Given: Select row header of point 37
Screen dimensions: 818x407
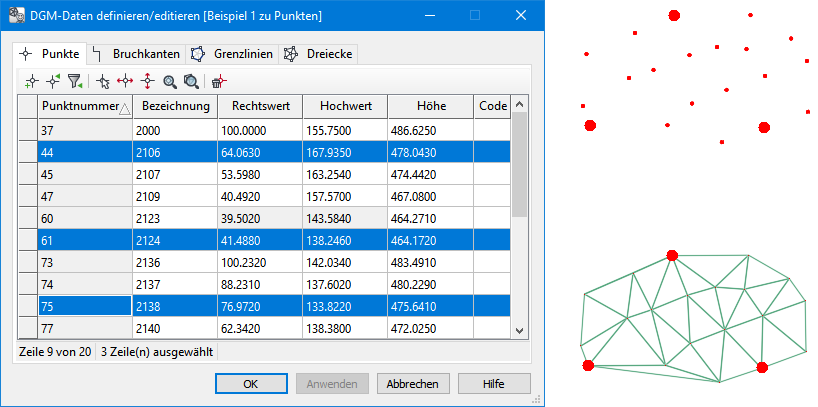Looking at the screenshot, I should pos(28,131).
